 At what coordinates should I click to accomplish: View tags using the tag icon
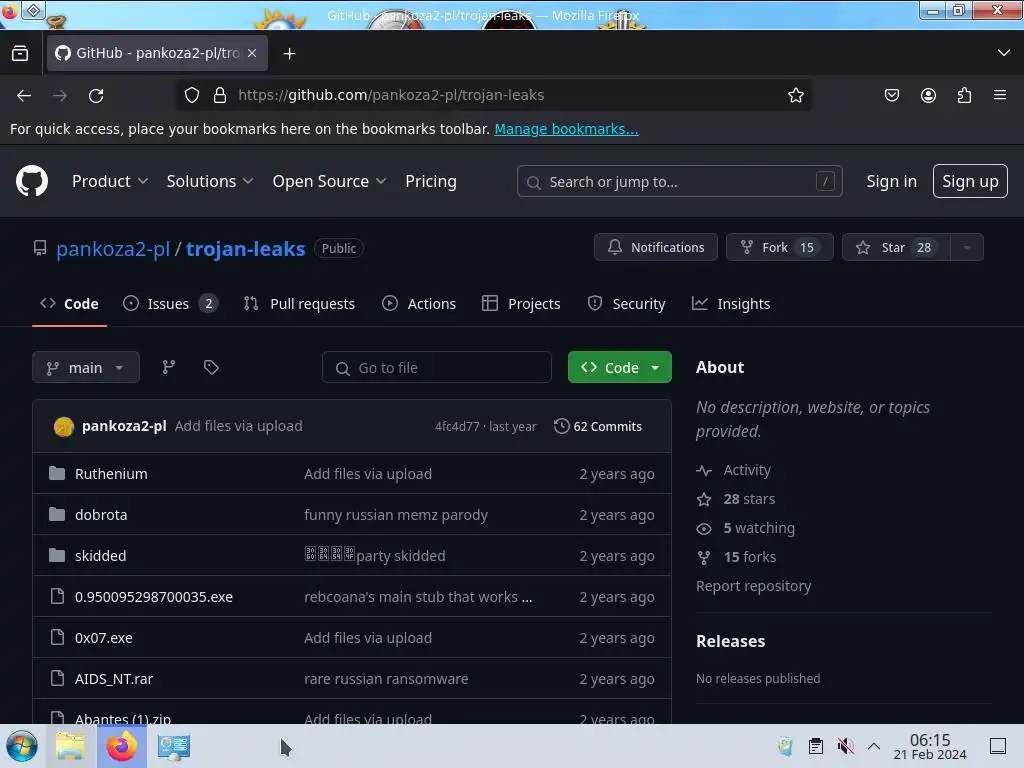(x=211, y=367)
